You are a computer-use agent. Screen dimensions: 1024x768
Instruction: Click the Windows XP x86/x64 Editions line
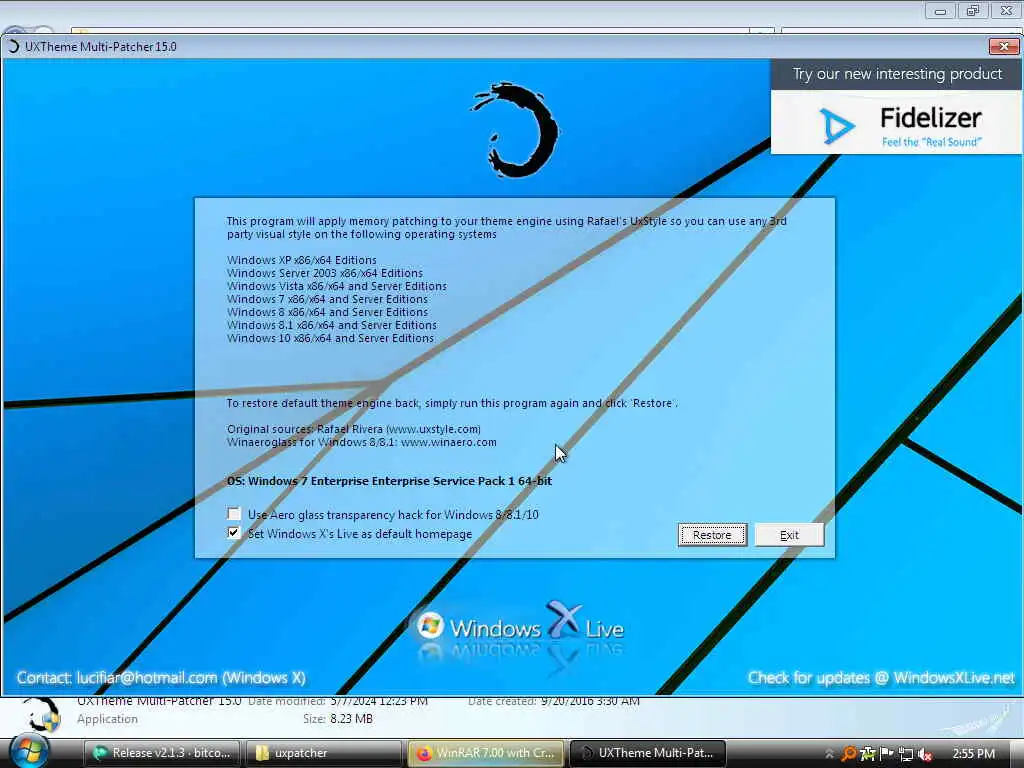[x=302, y=260]
